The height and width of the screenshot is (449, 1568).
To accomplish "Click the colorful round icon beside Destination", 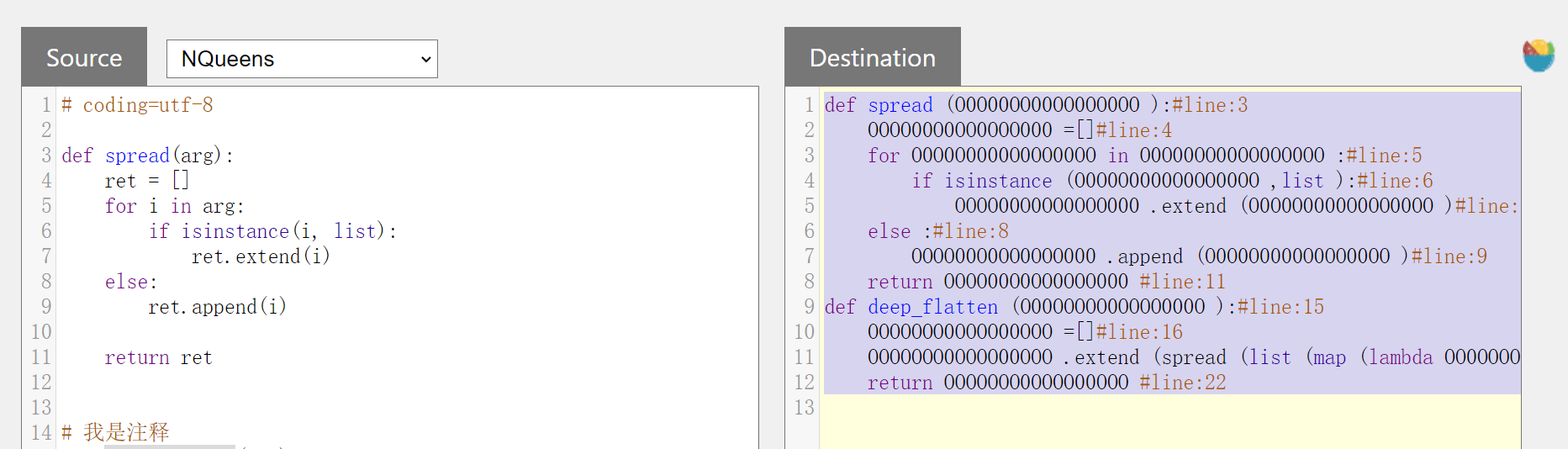I will [x=1539, y=55].
